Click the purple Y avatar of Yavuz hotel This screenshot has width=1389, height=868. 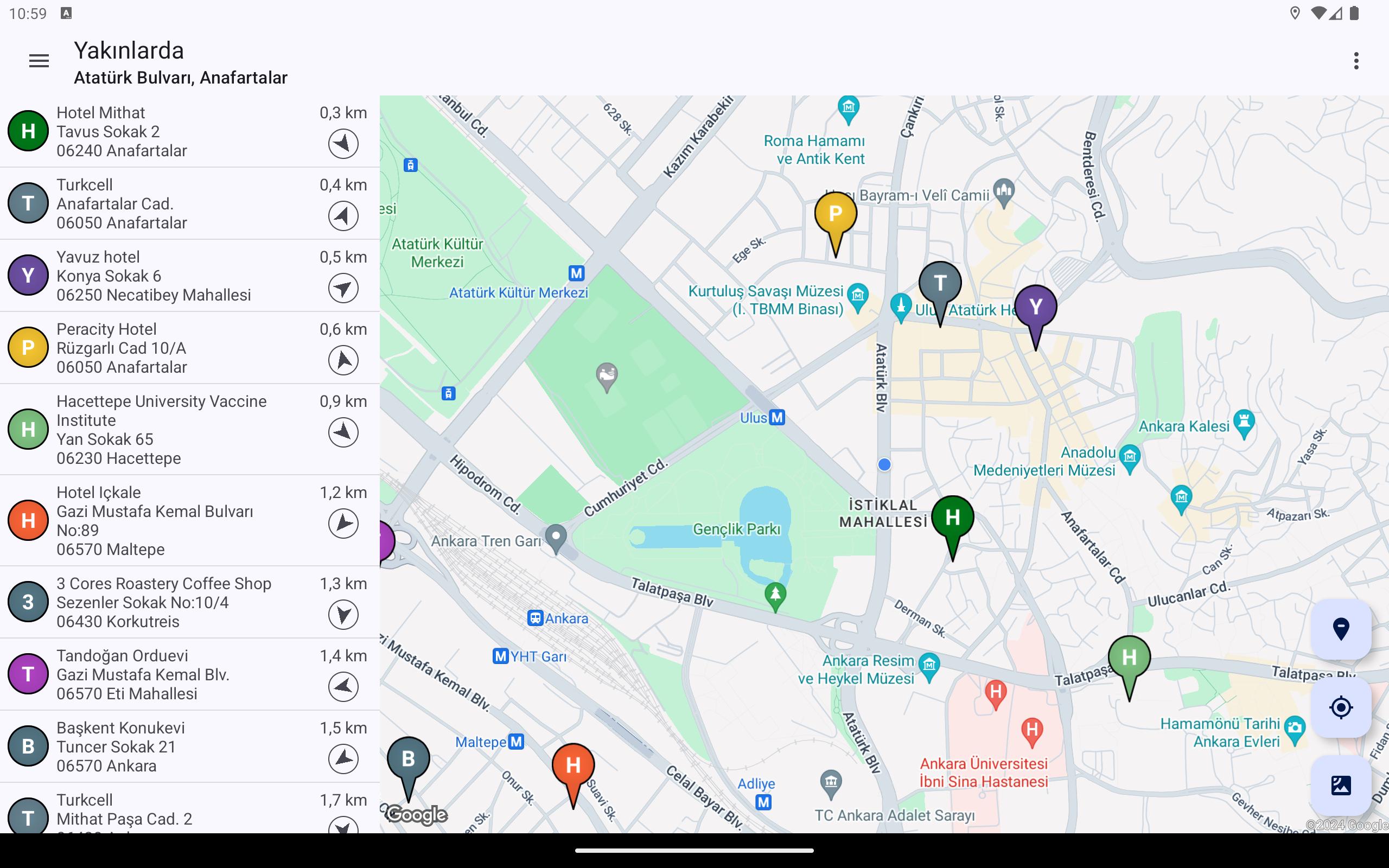pyautogui.click(x=28, y=276)
